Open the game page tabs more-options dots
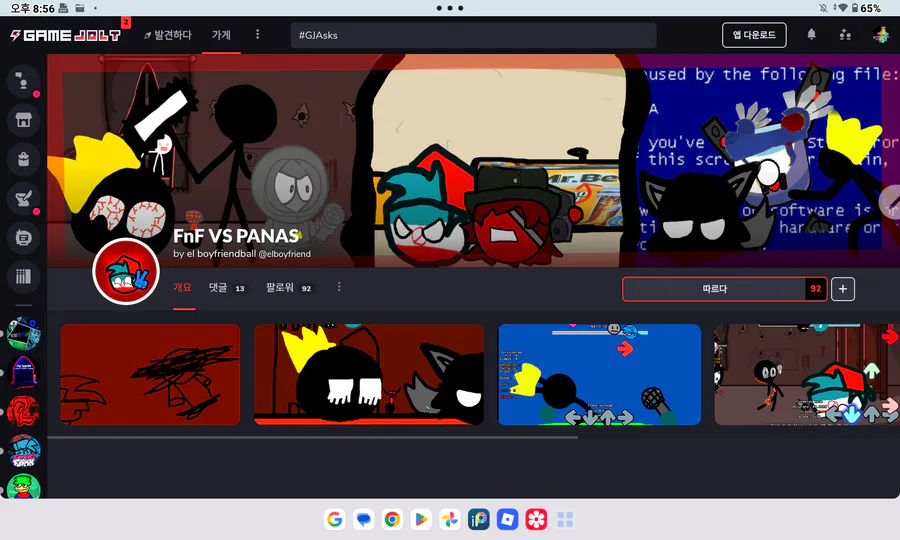 pos(339,287)
